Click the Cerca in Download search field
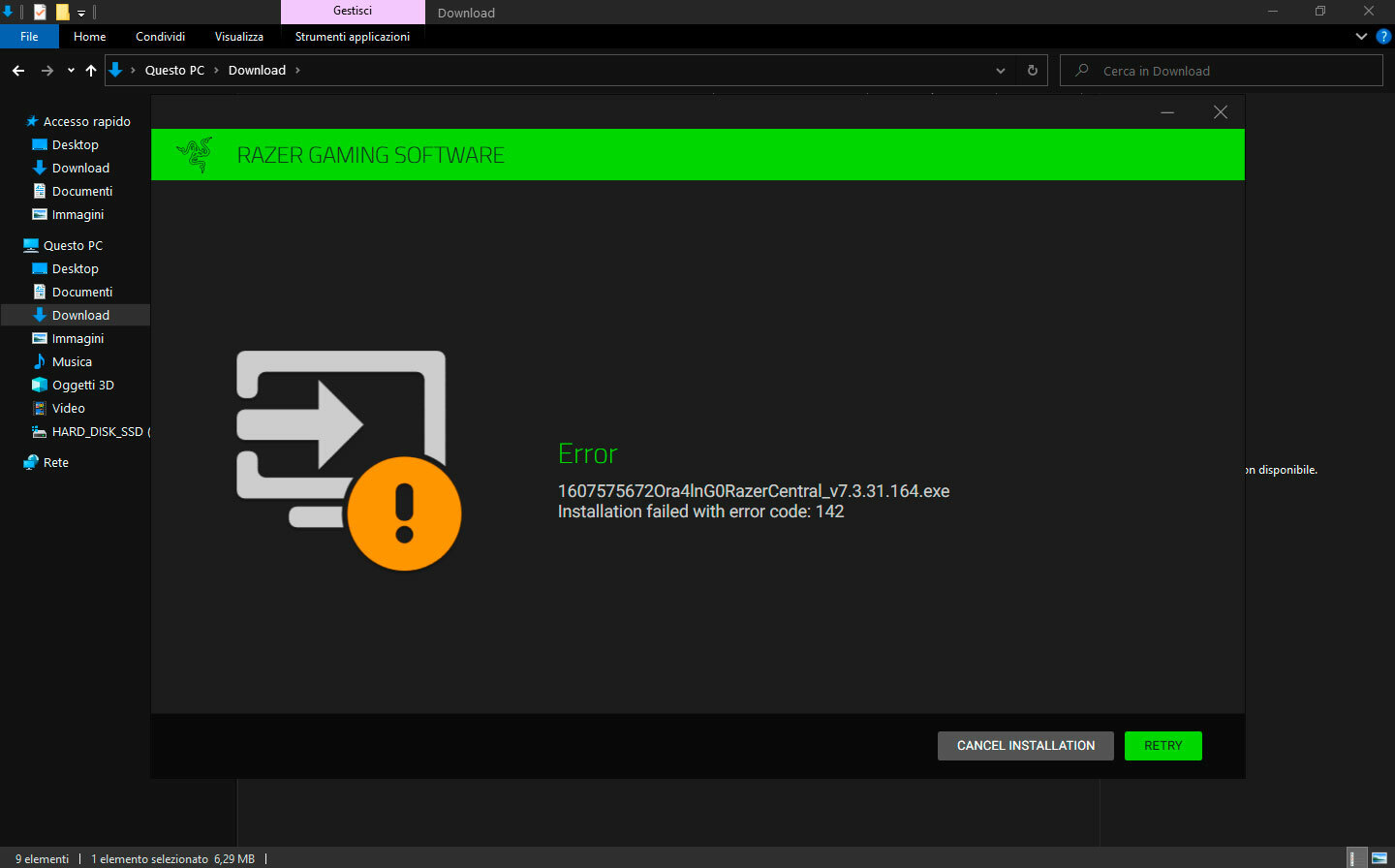 1222,71
